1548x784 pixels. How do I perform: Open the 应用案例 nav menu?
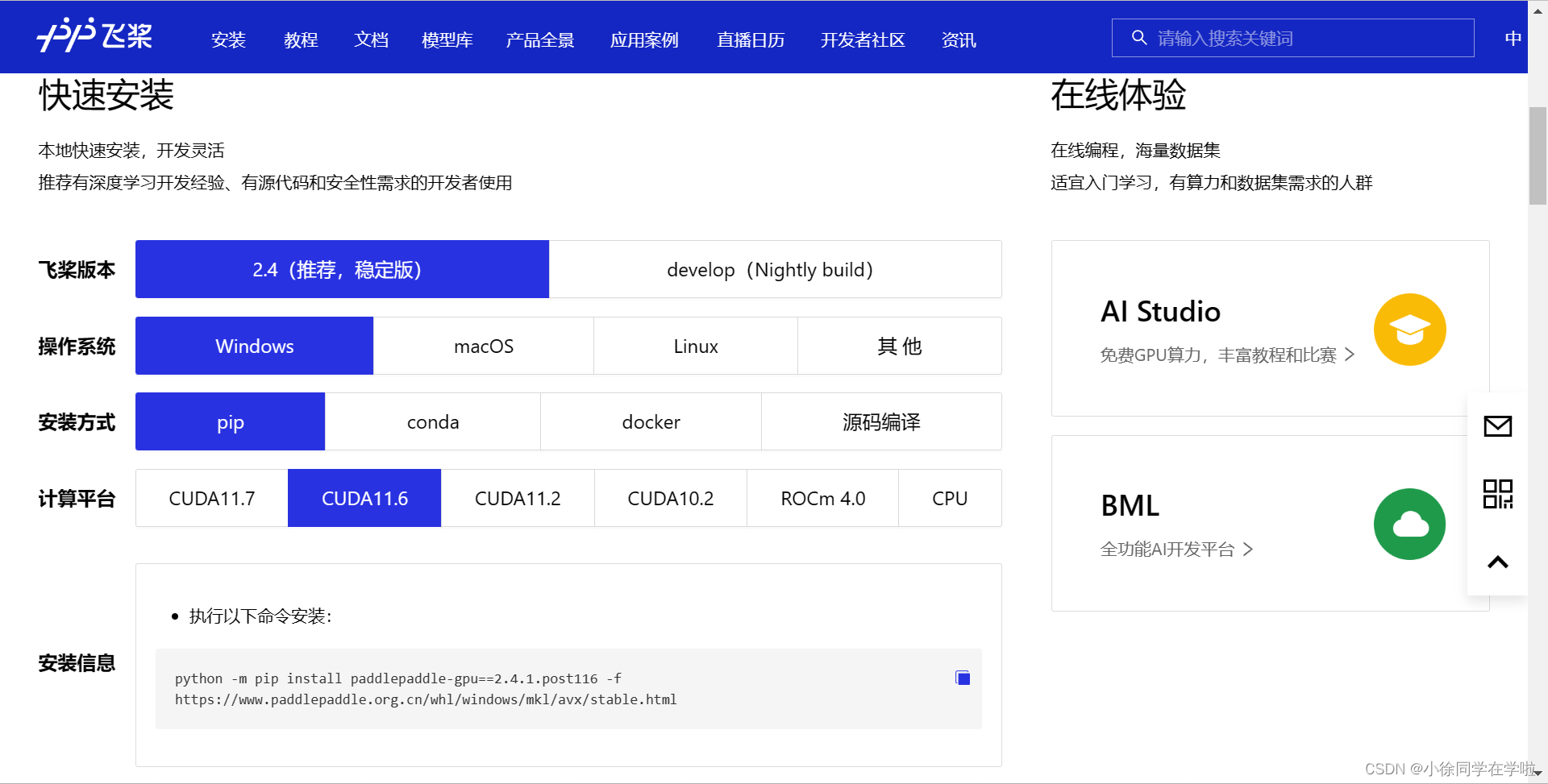coord(644,39)
